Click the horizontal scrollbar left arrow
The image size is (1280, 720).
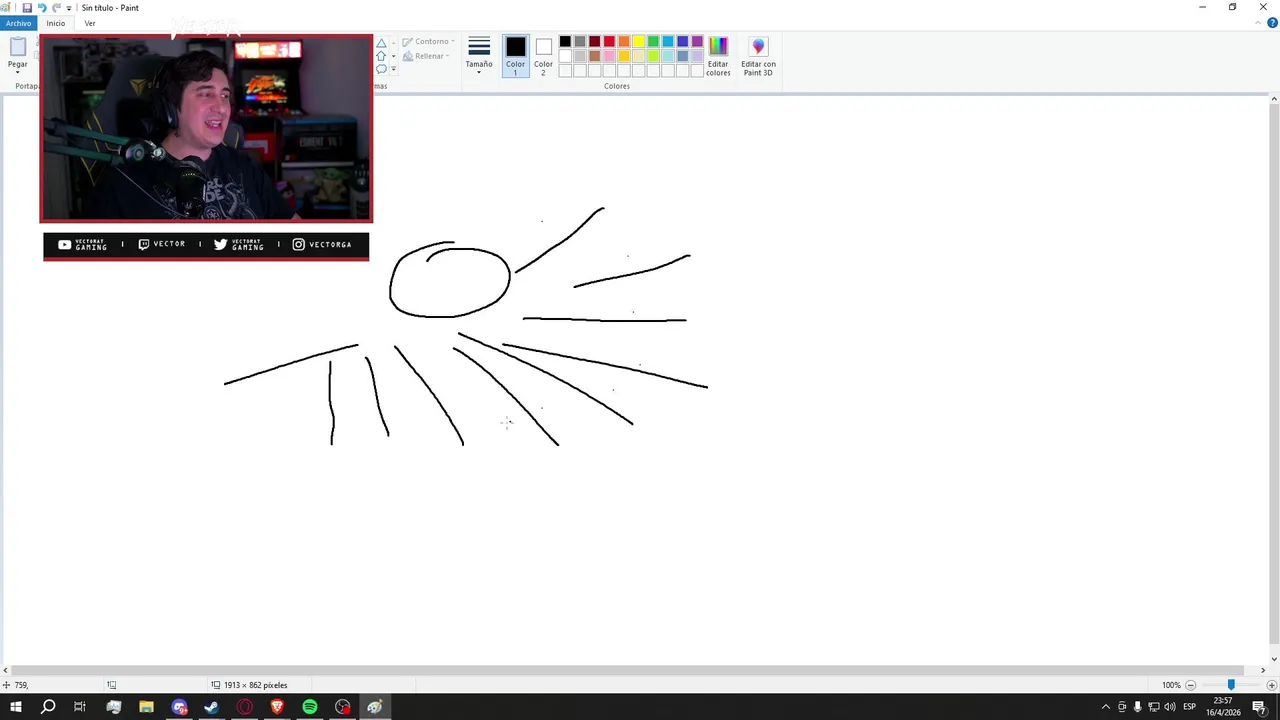6,670
